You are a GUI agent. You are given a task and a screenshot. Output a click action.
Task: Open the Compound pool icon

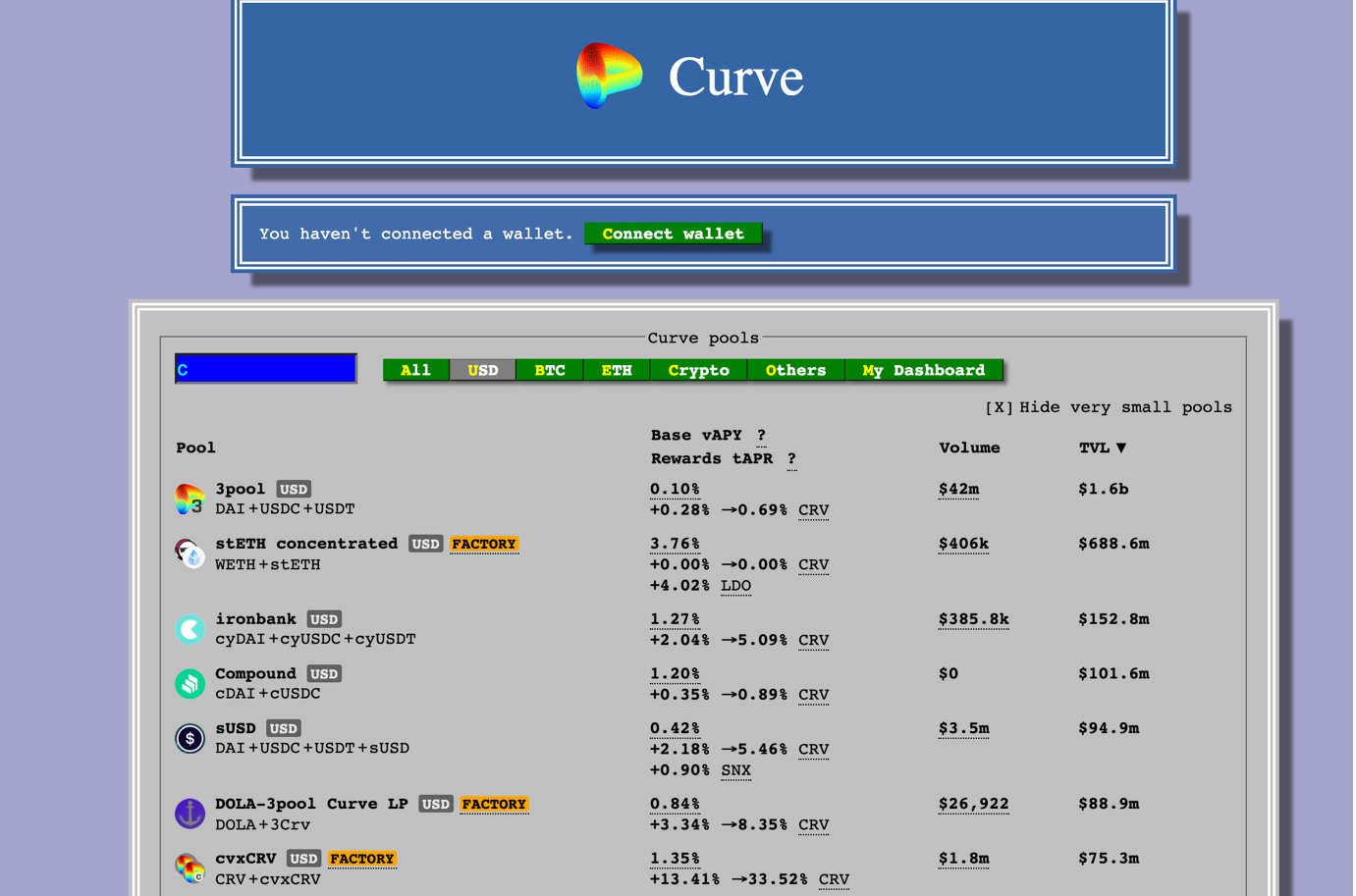(190, 684)
